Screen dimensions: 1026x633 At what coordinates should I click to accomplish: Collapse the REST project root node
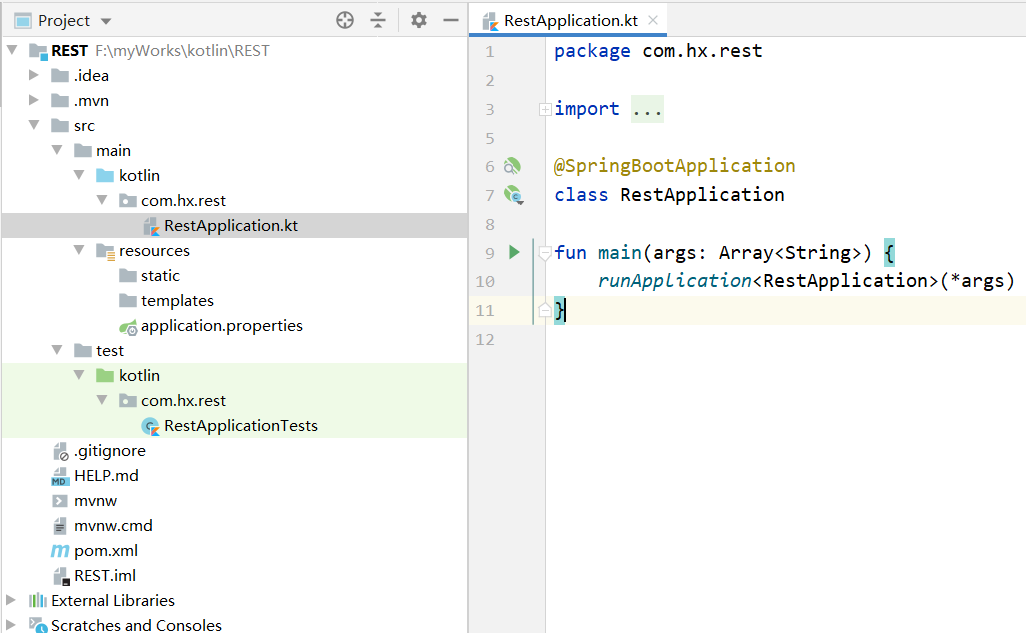tap(12, 50)
